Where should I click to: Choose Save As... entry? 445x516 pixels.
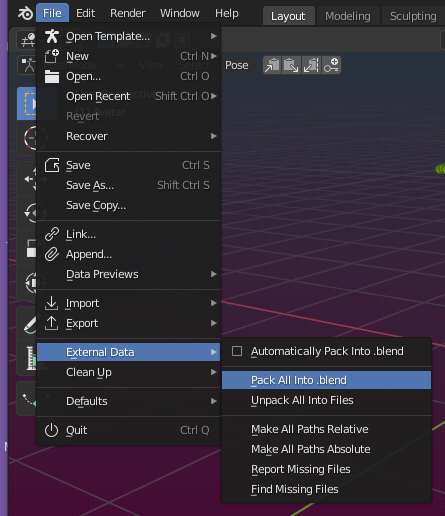point(129,185)
